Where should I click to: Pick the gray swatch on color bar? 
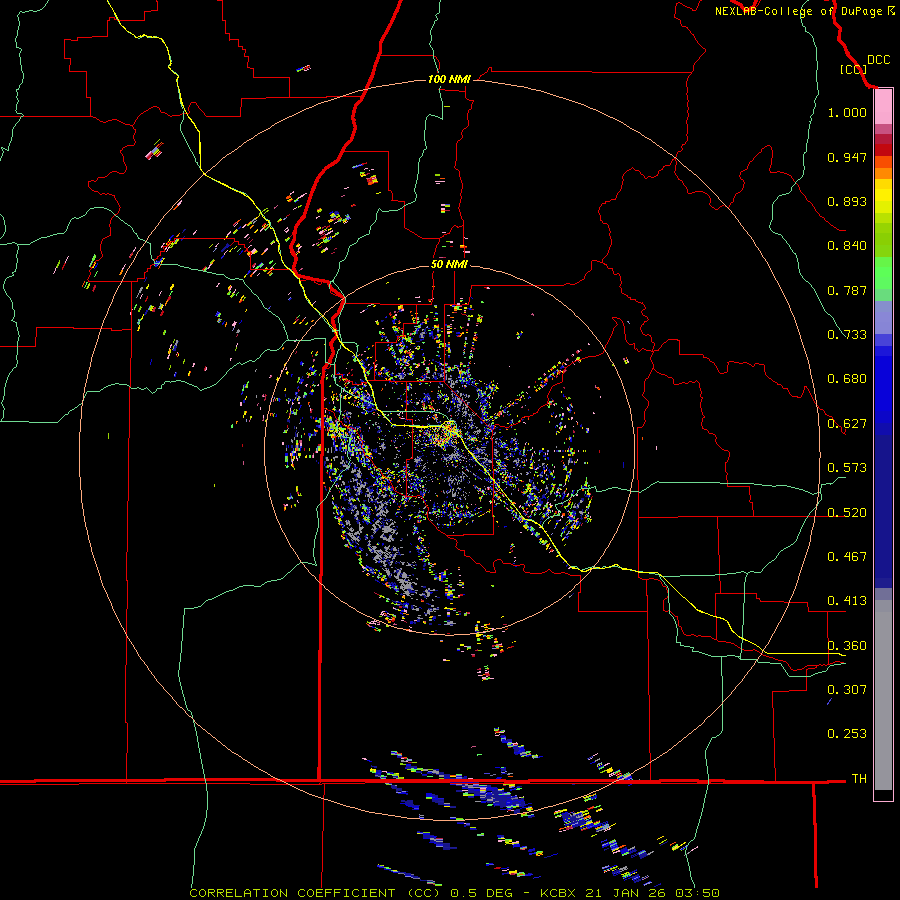point(883,695)
